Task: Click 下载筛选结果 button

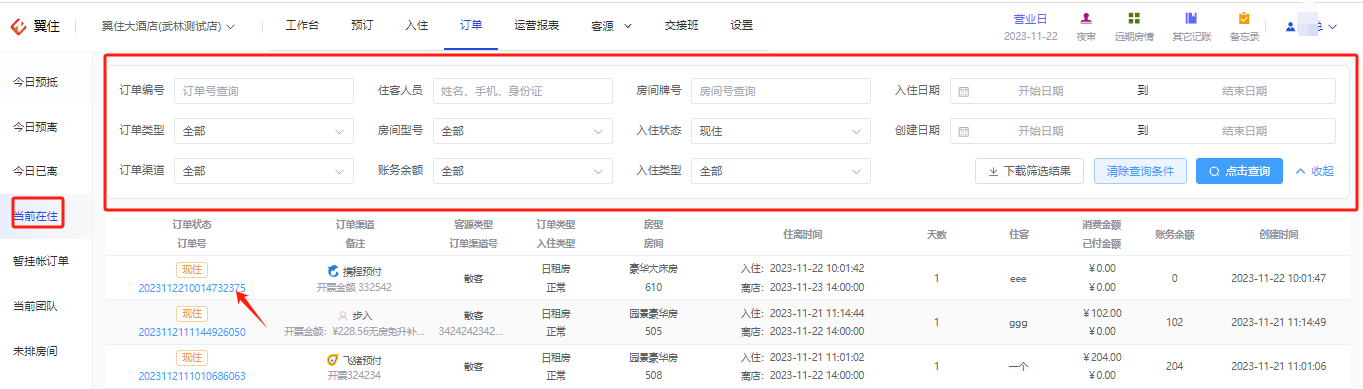Action: click(x=1029, y=171)
